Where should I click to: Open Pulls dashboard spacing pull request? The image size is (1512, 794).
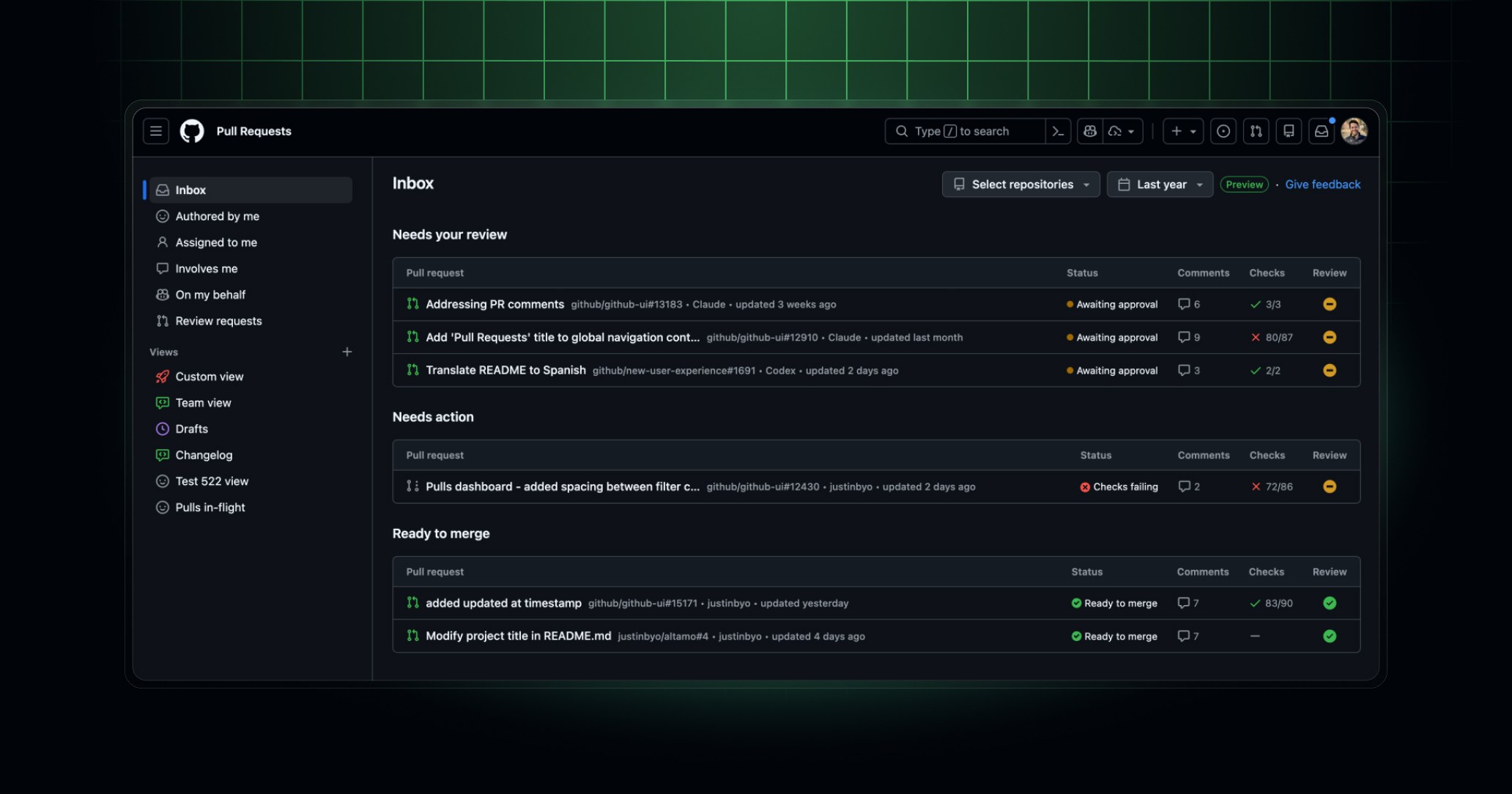(563, 486)
